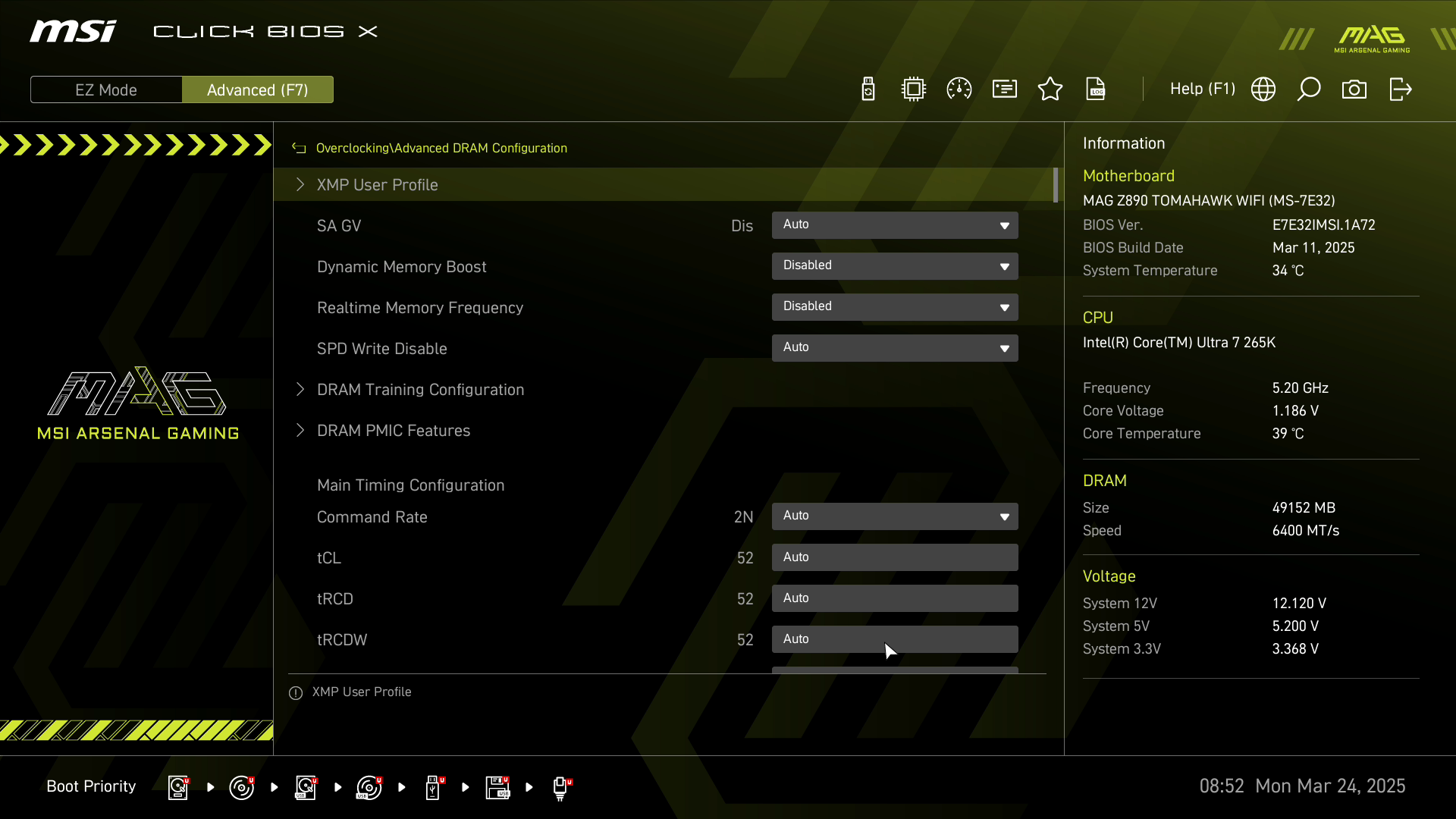This screenshot has width=1456, height=819.
Task: Switch to EZ Mode
Action: click(x=106, y=89)
